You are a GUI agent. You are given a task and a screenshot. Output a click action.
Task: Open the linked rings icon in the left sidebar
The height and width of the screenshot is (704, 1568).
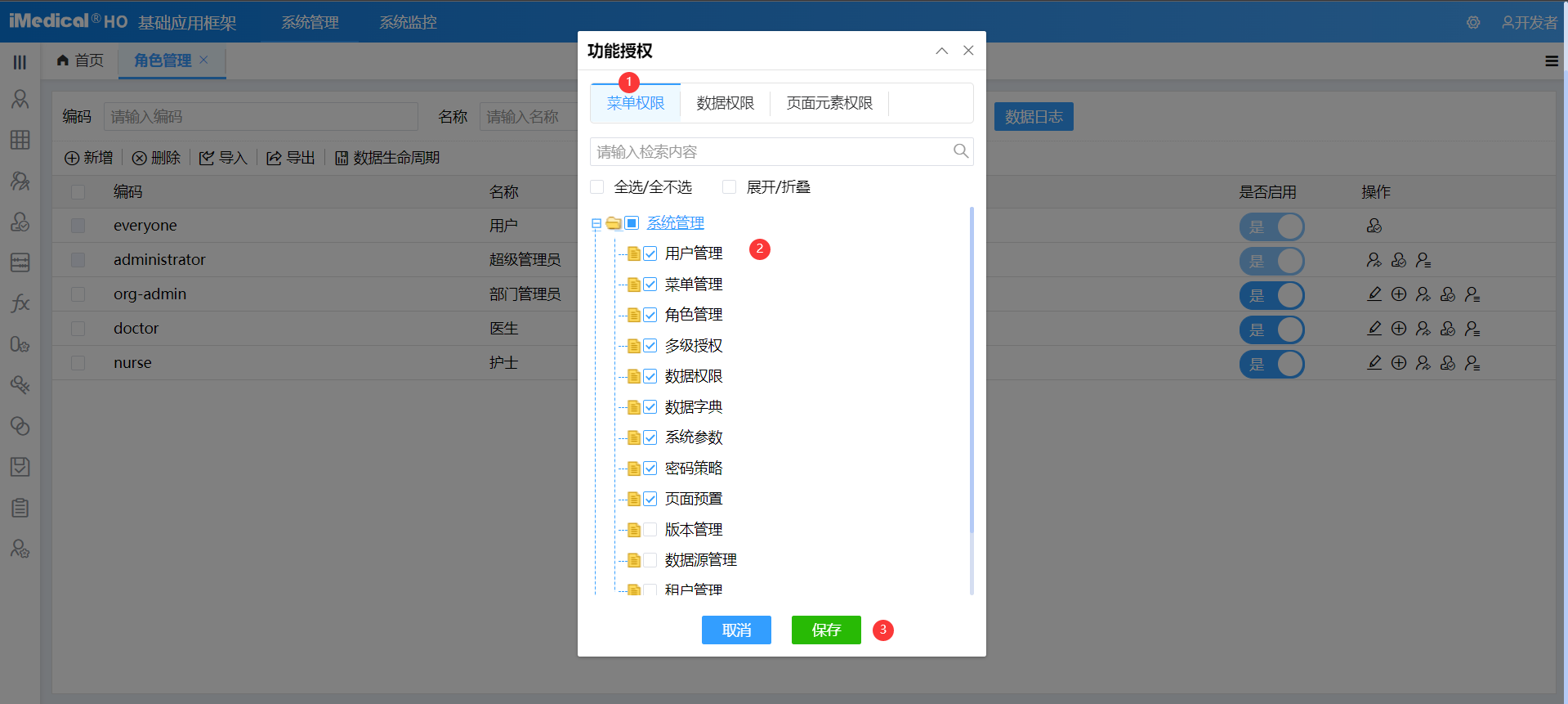20,426
